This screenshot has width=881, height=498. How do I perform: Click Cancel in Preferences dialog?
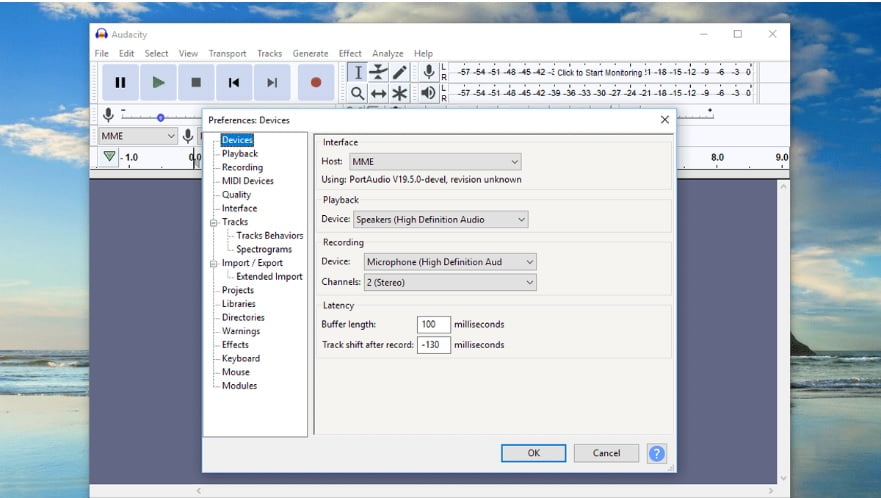[606, 453]
